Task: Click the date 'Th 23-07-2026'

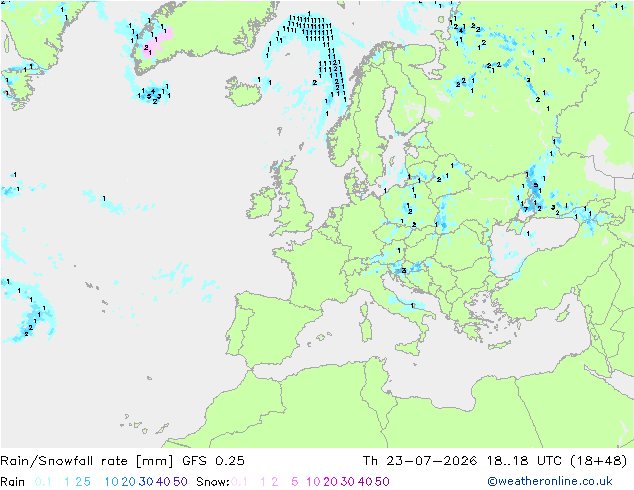Action: pos(419,461)
